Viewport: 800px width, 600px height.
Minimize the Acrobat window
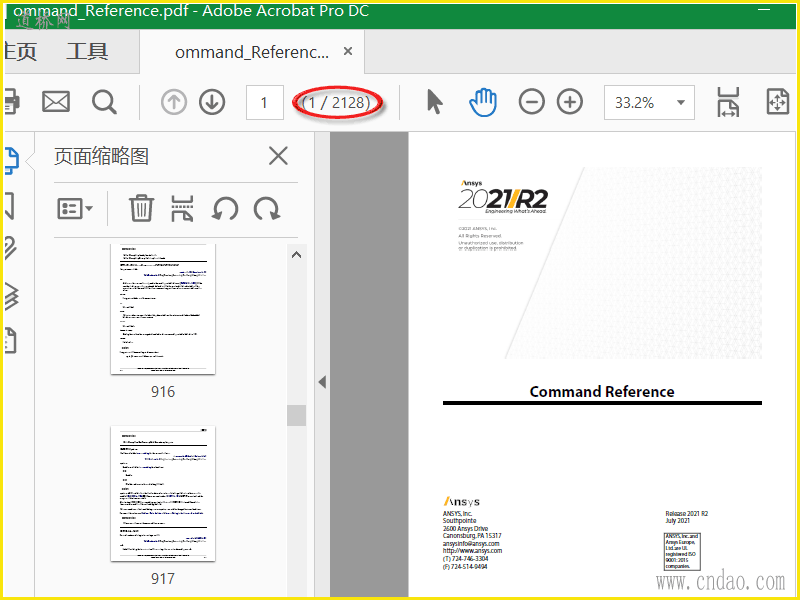tap(764, 10)
